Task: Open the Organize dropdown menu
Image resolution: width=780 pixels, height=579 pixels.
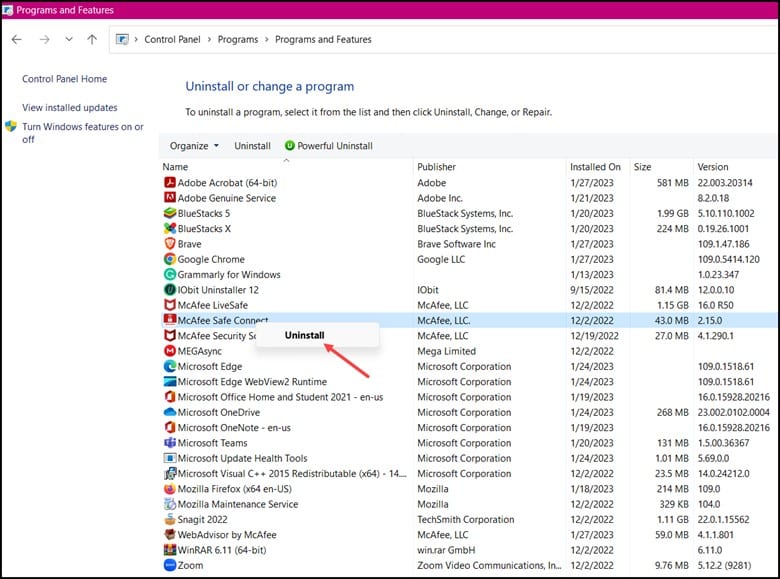Action: pyautogui.click(x=194, y=146)
